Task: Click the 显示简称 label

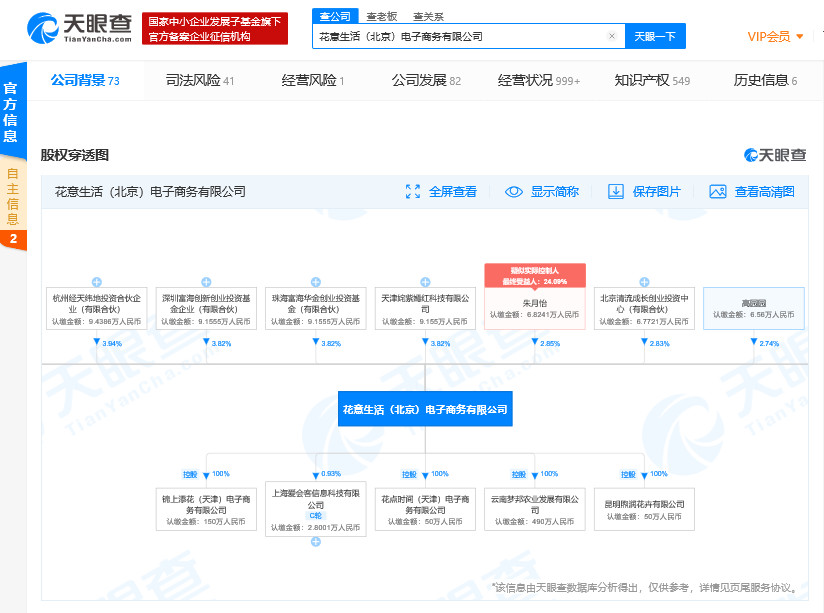Action: pos(554,191)
